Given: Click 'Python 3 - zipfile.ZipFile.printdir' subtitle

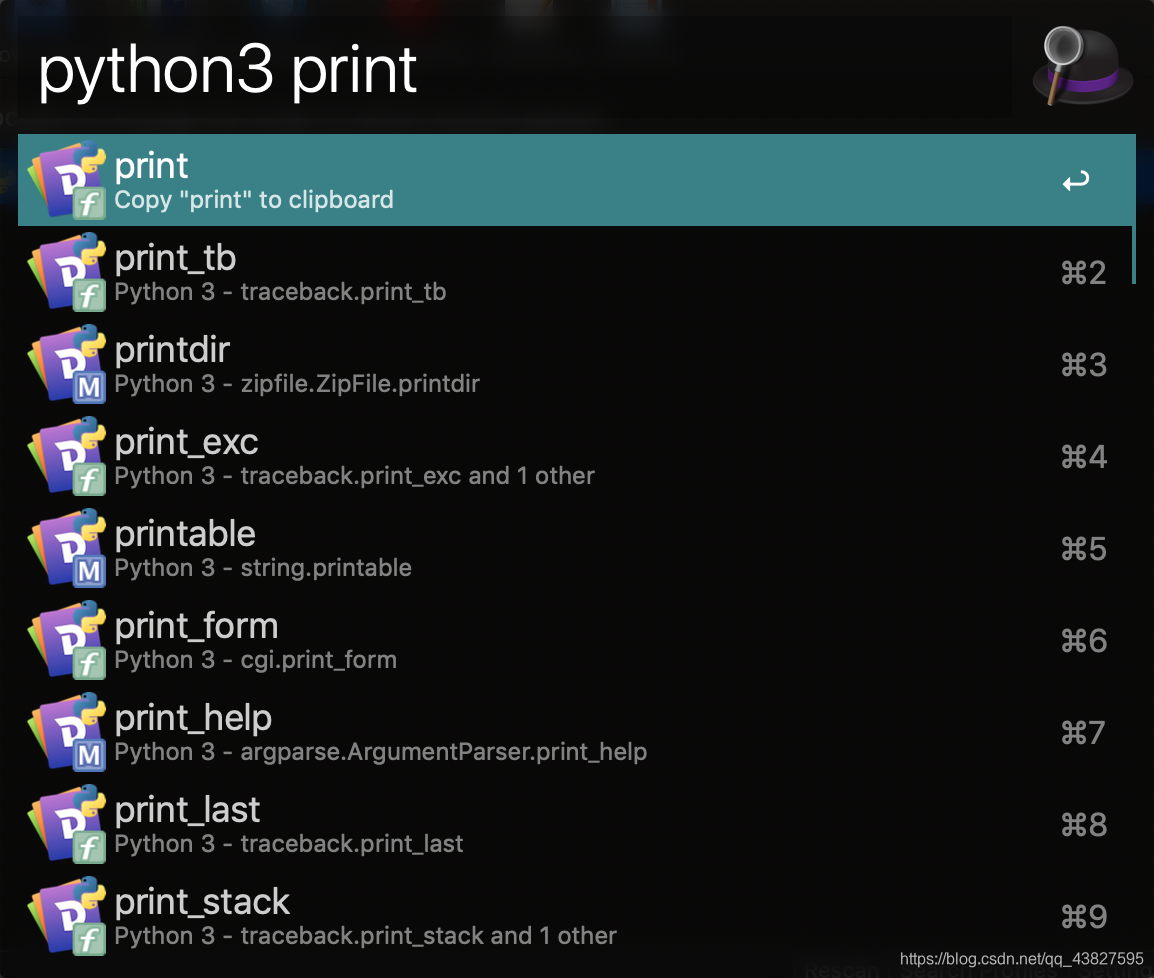Looking at the screenshot, I should tap(297, 384).
